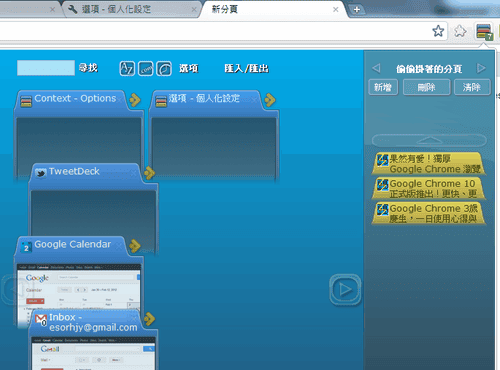Click the stacked tabs extension icon in toolbar
Image resolution: width=500 pixels, height=370 pixels.
[484, 32]
